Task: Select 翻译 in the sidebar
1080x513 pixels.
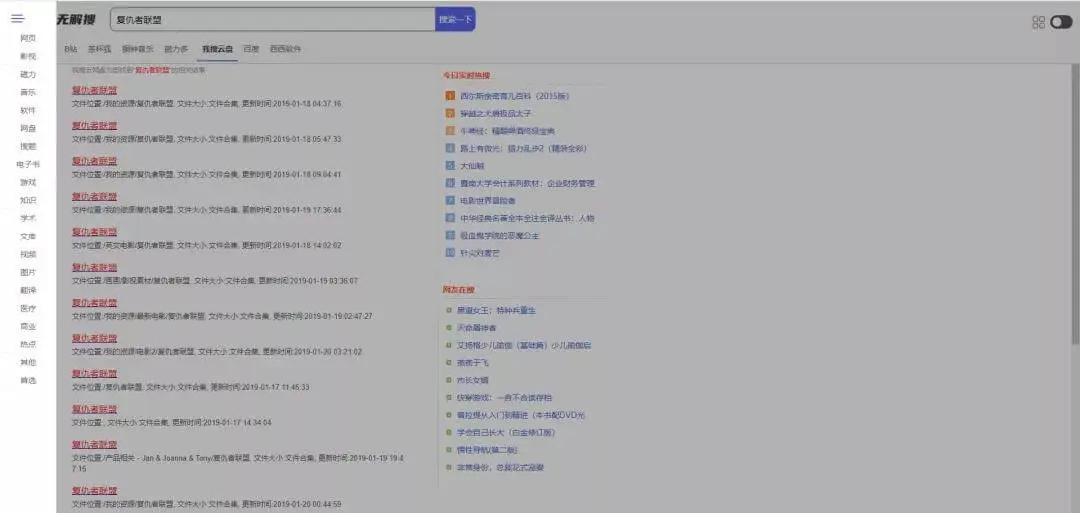Action: tap(28, 291)
